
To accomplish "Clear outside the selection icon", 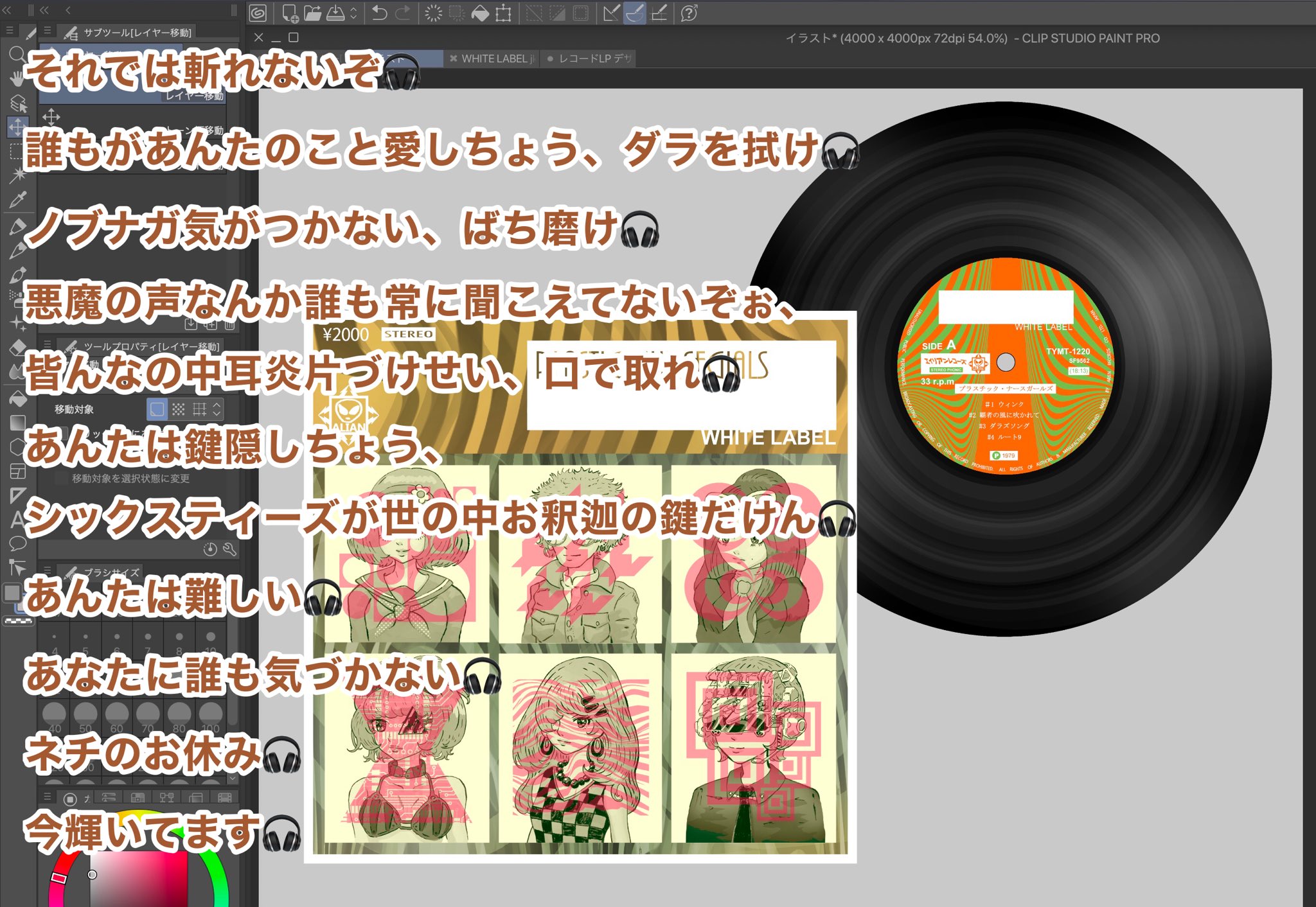I will click(457, 13).
